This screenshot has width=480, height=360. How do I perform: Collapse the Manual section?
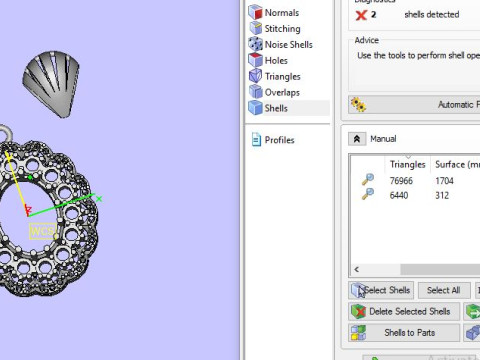357,139
